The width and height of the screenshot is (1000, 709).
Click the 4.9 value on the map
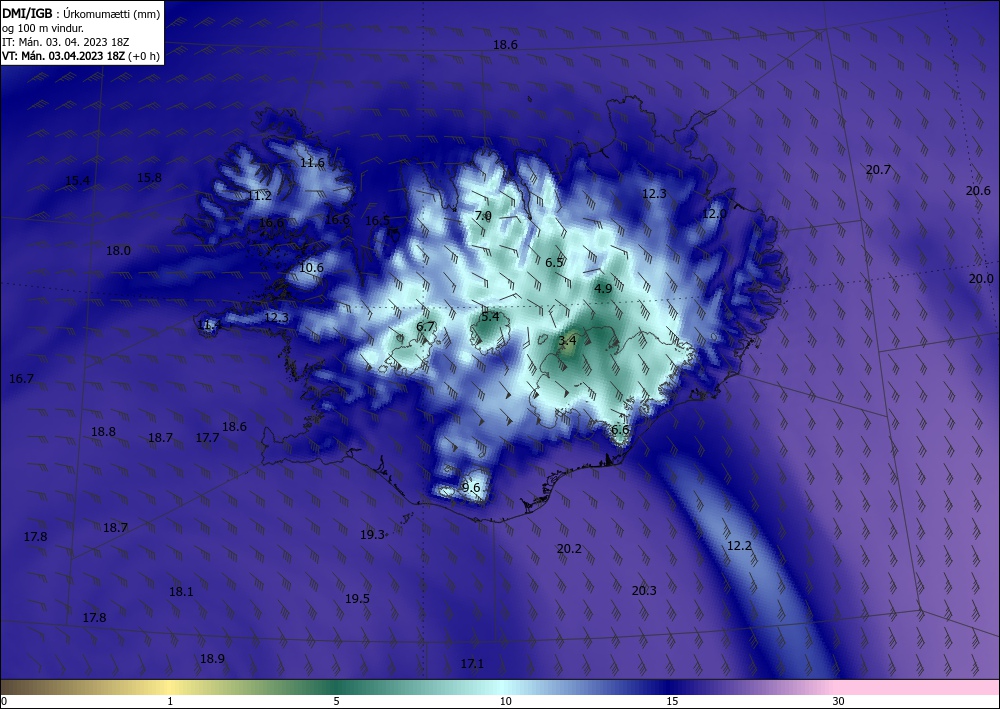click(603, 288)
